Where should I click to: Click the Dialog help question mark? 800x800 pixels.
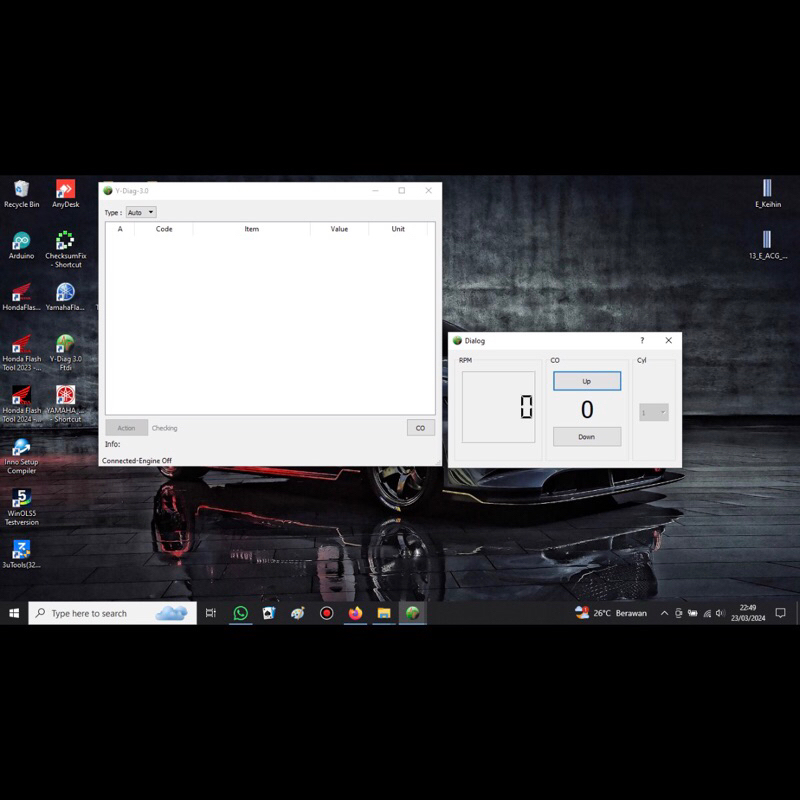642,340
